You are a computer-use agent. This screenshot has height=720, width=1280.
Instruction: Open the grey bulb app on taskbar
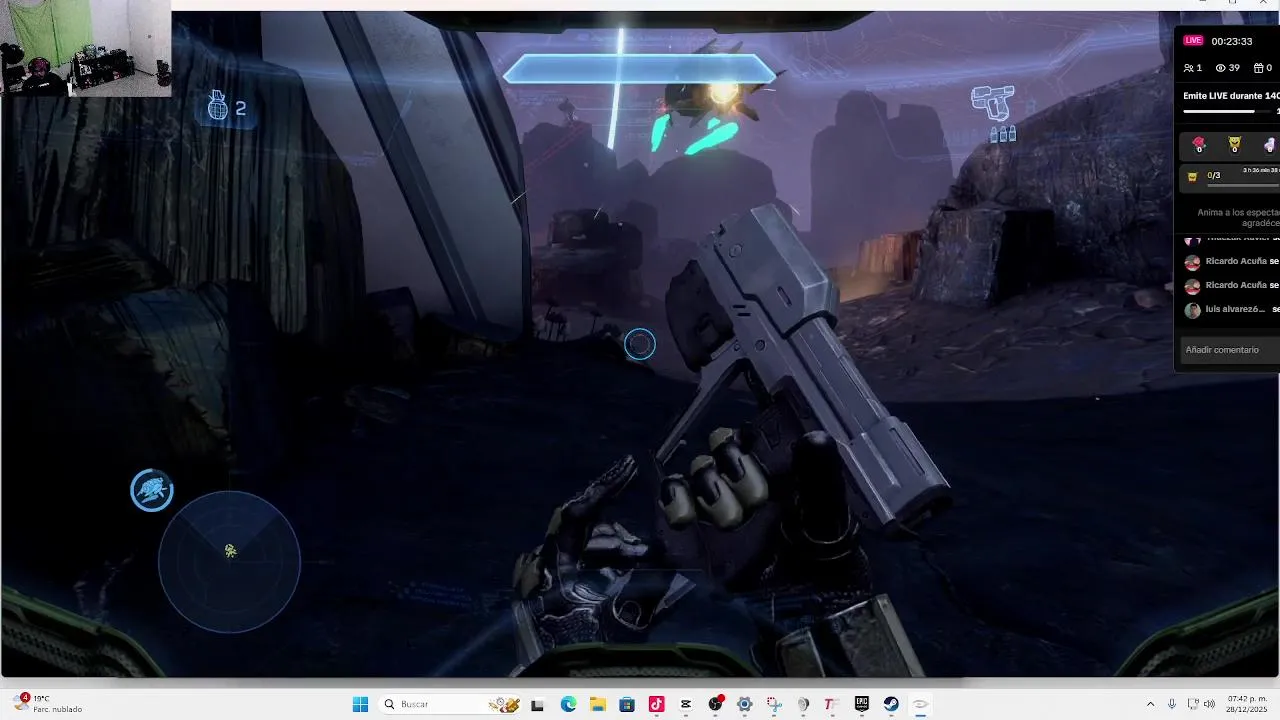pyautogui.click(x=803, y=704)
